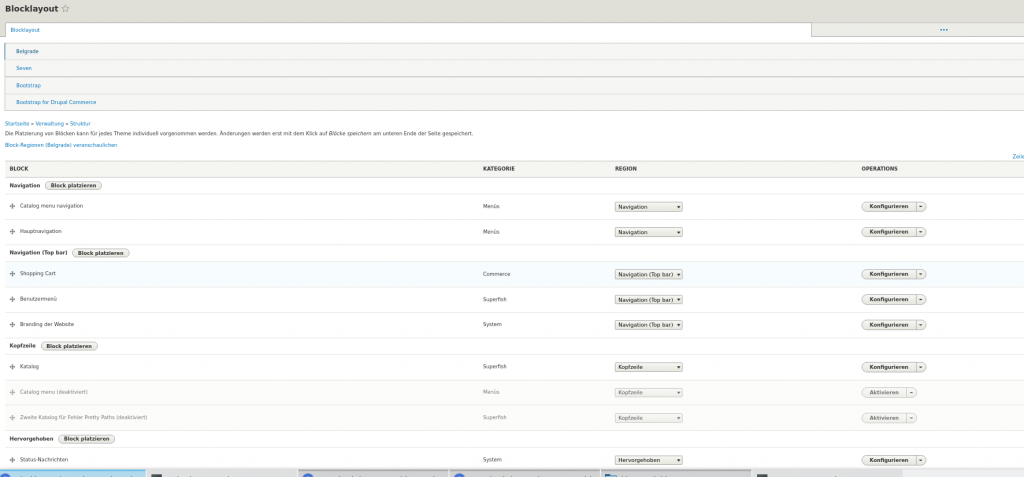Click the star icon beside the Blocklayout title
1024x477 pixels.
66,8
